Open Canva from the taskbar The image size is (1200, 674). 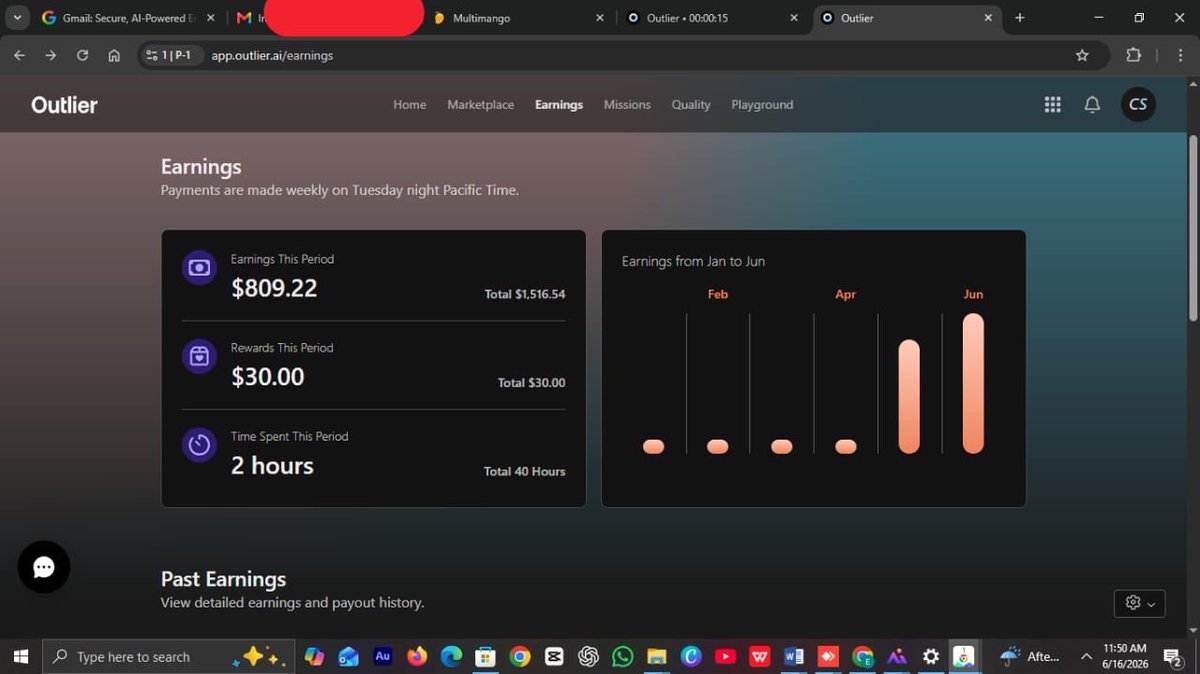[691, 656]
